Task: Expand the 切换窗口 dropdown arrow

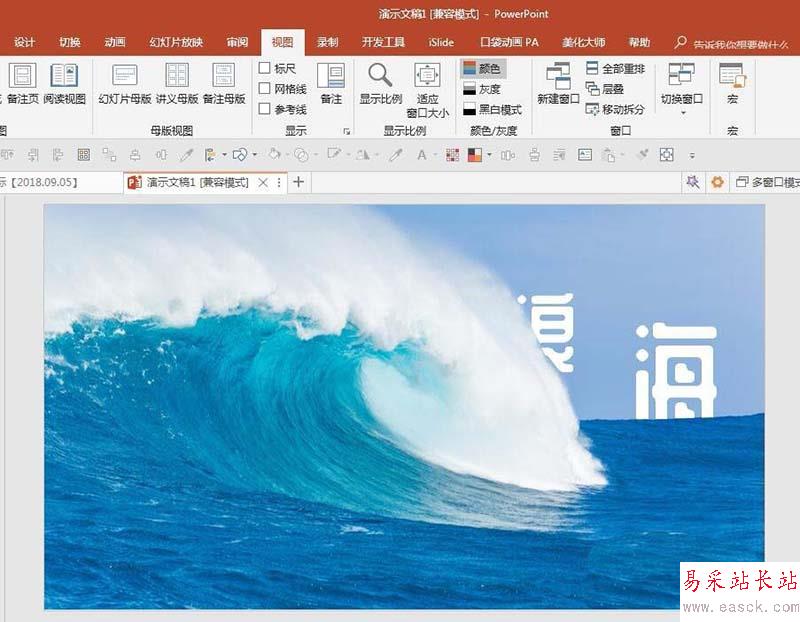Action: pos(683,113)
